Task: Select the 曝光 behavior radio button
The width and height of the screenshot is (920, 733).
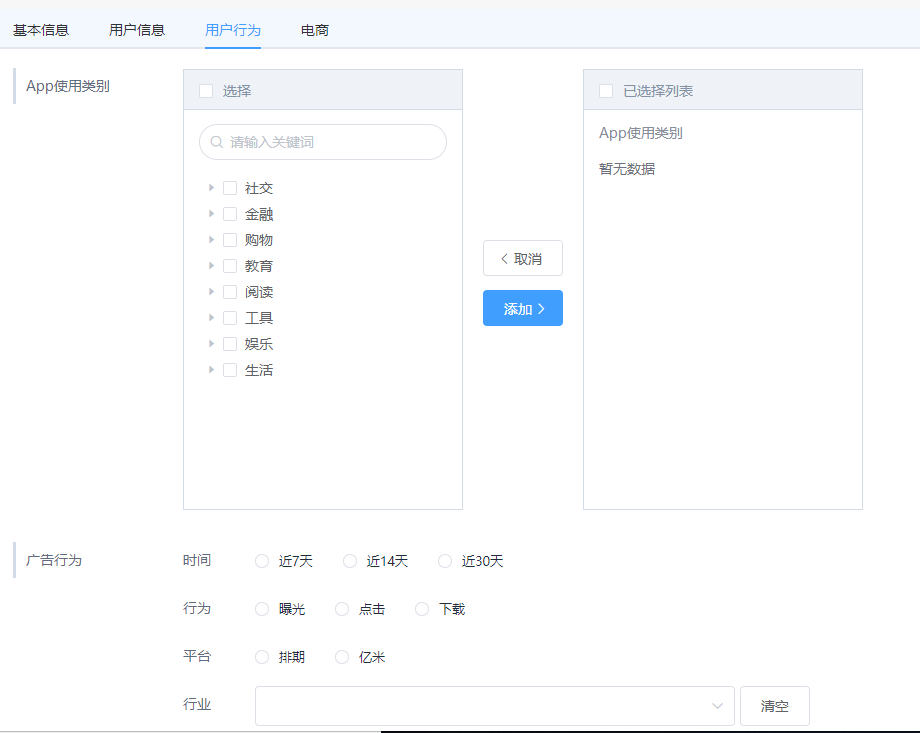Action: [x=261, y=609]
